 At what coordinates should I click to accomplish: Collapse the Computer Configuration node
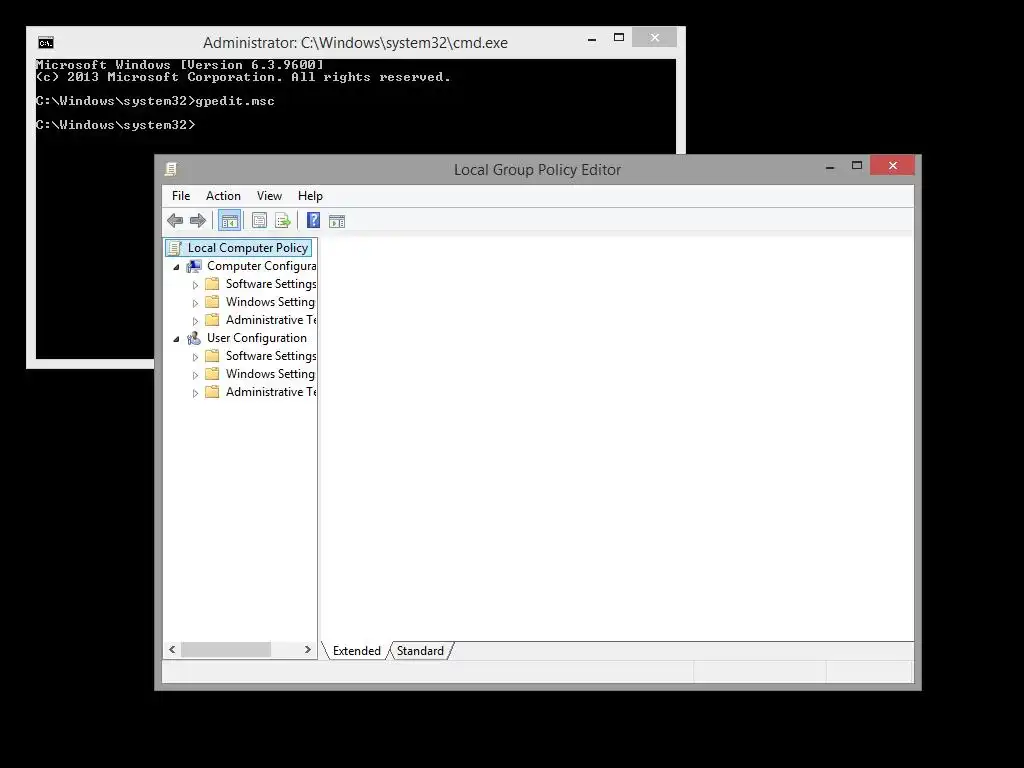(x=176, y=267)
